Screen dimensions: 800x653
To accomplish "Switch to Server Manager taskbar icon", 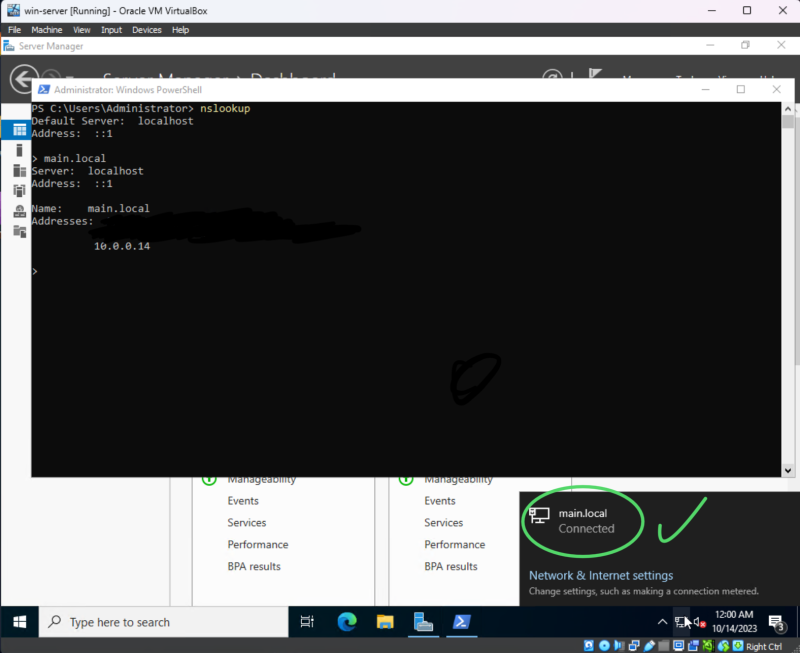I will (x=423, y=622).
